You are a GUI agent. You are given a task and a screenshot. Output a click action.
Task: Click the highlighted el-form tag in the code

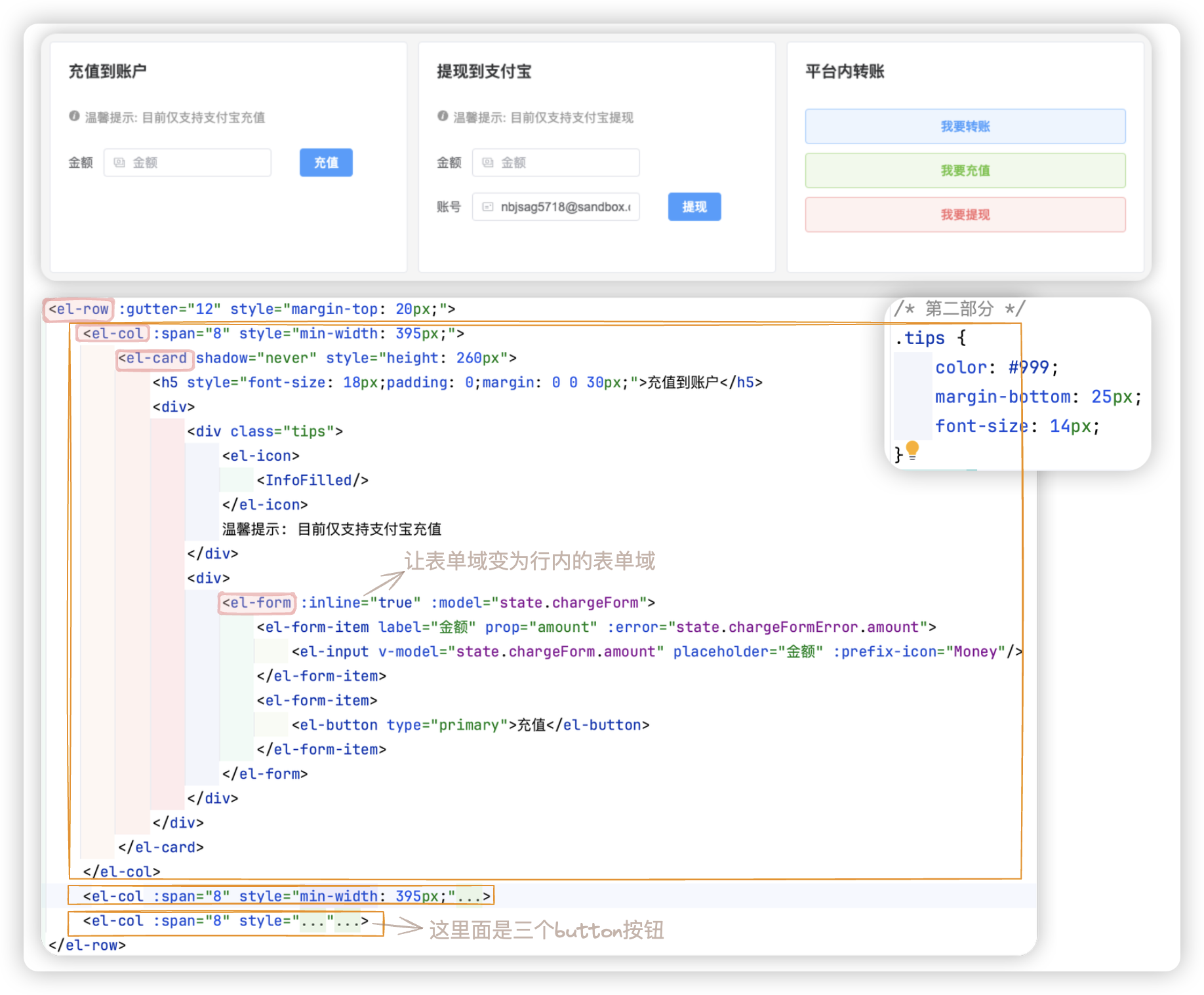click(256, 602)
